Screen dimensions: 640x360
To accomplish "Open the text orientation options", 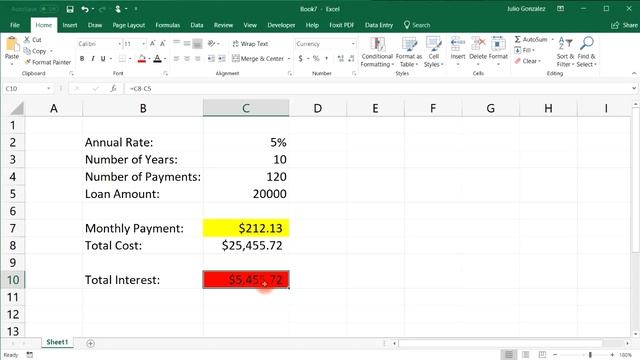I will point(213,43).
